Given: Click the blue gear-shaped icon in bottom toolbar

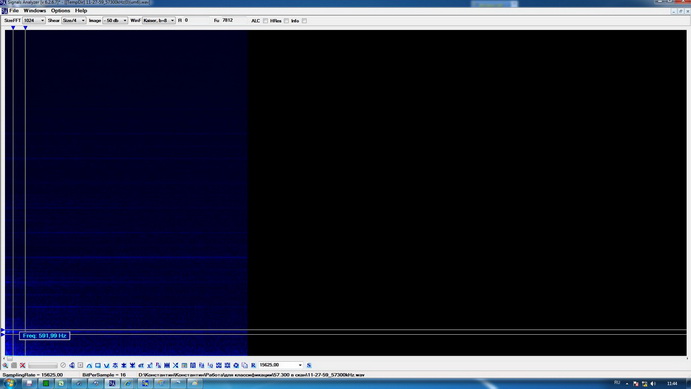Looking at the screenshot, I should 236,365.
